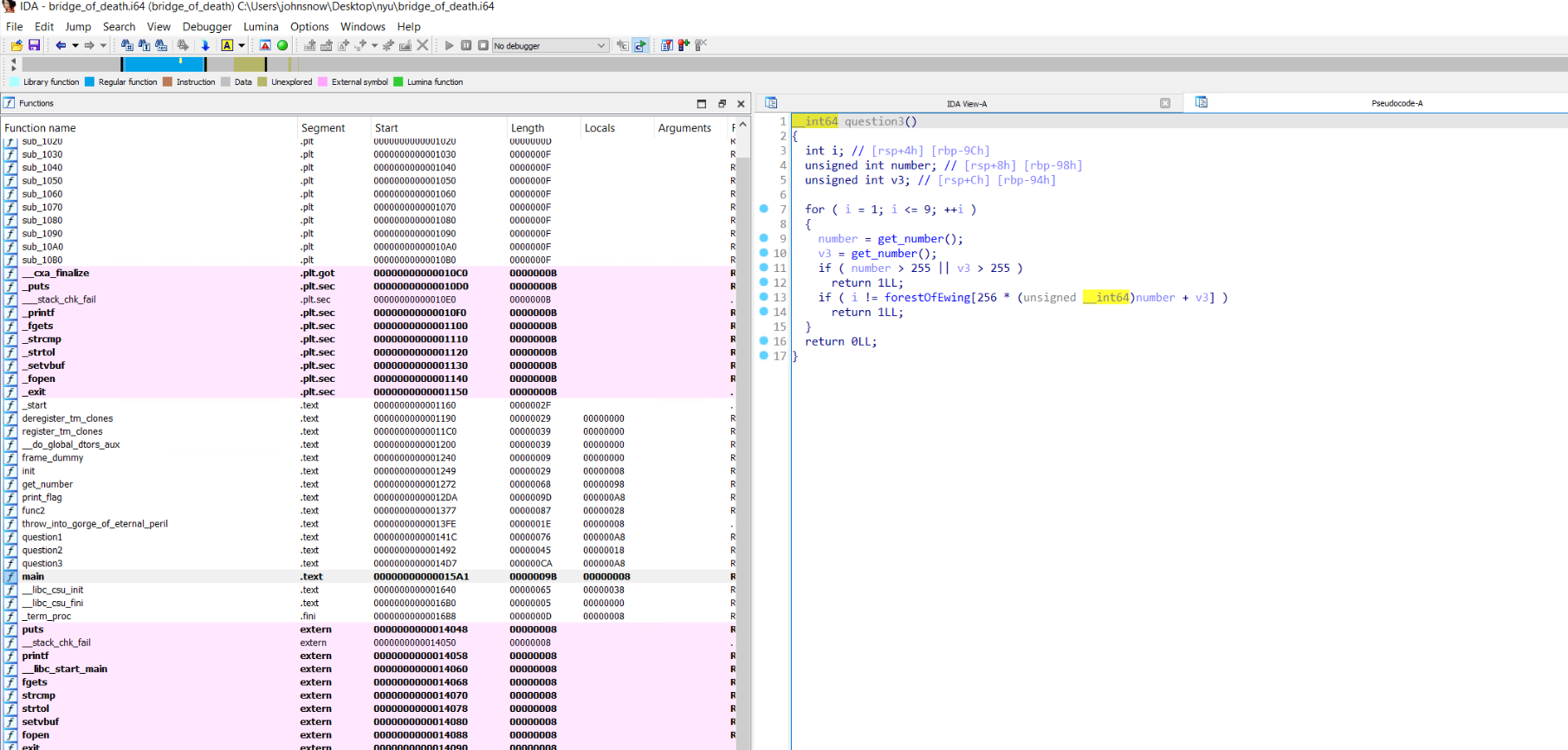Toggle breakpoint dot on pseudocode line 13
1568x750 pixels.
coord(763,297)
